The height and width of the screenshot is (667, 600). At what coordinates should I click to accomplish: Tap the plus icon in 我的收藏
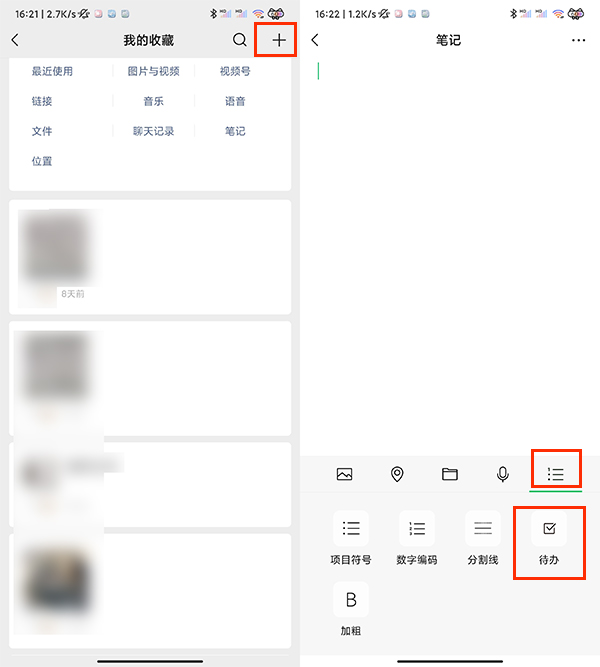coord(279,40)
